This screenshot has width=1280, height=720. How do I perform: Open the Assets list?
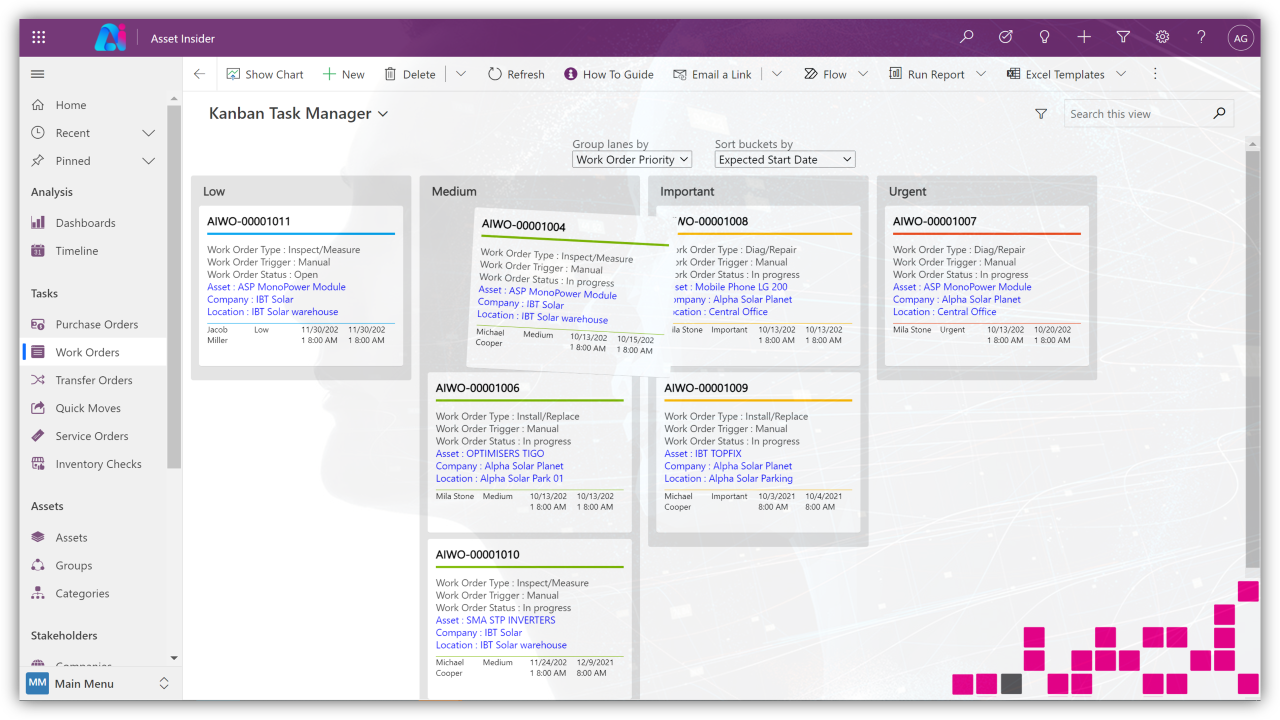(x=73, y=537)
